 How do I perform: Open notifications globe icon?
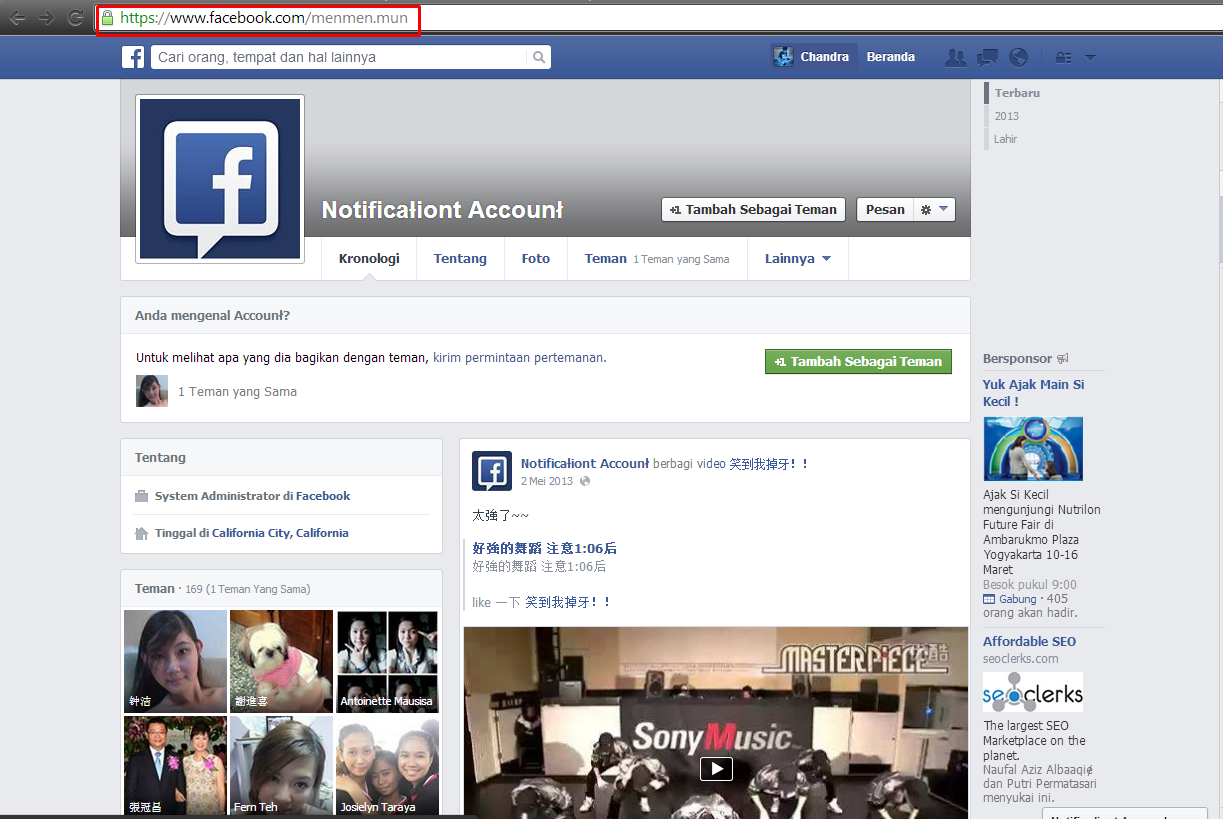coord(1018,57)
